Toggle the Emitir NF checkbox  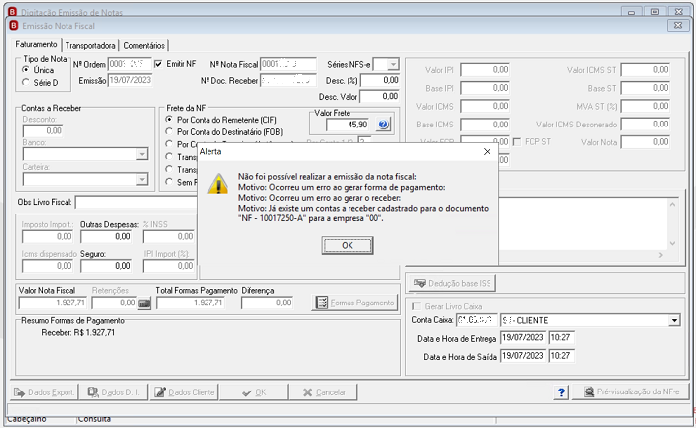(x=158, y=64)
